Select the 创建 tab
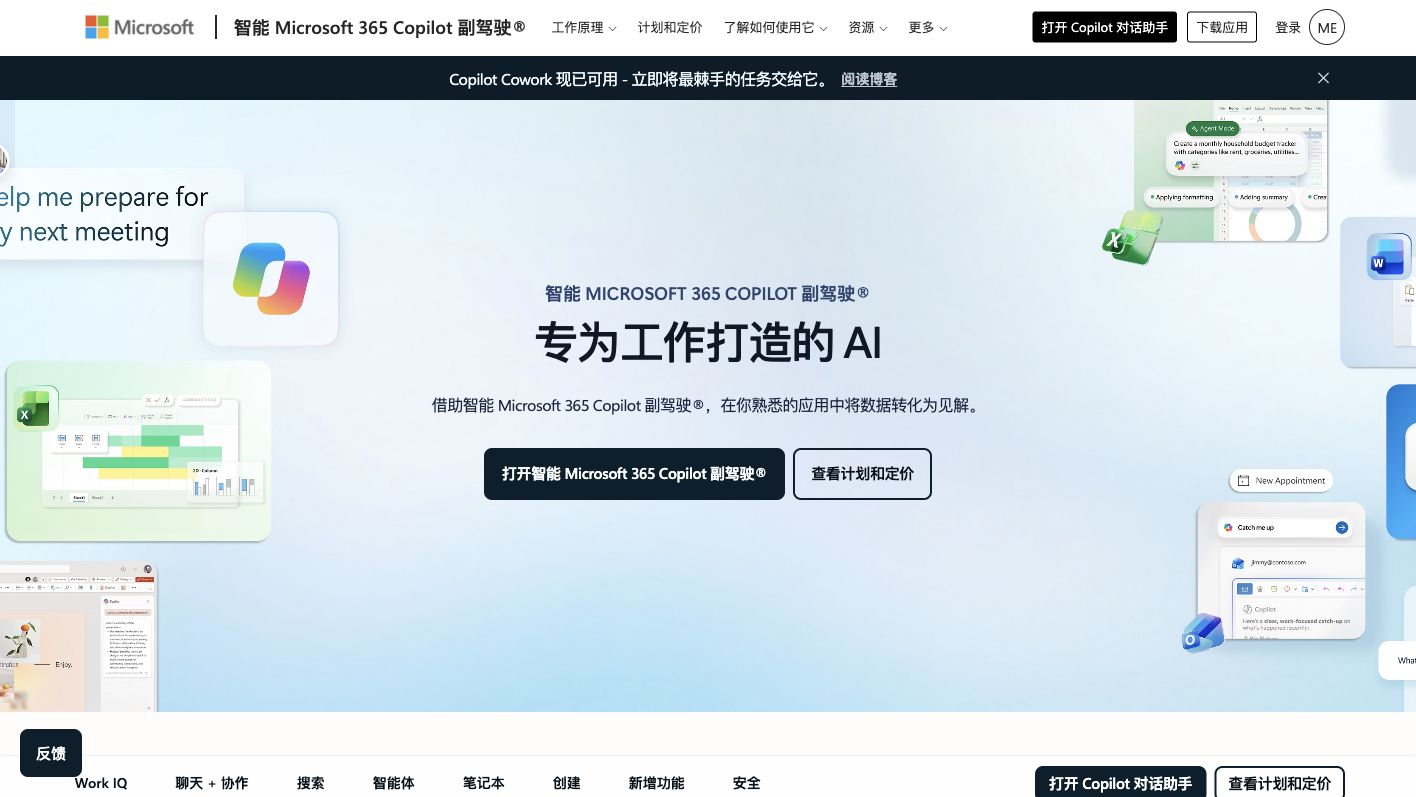 pos(567,783)
